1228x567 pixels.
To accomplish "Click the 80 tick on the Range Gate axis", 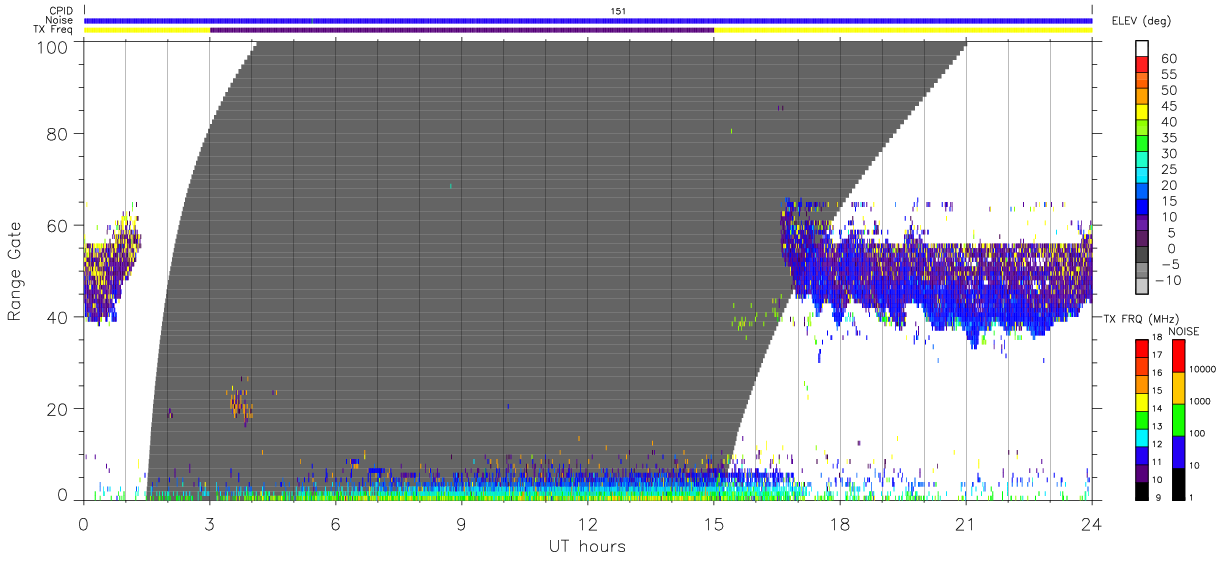I will [x=57, y=133].
